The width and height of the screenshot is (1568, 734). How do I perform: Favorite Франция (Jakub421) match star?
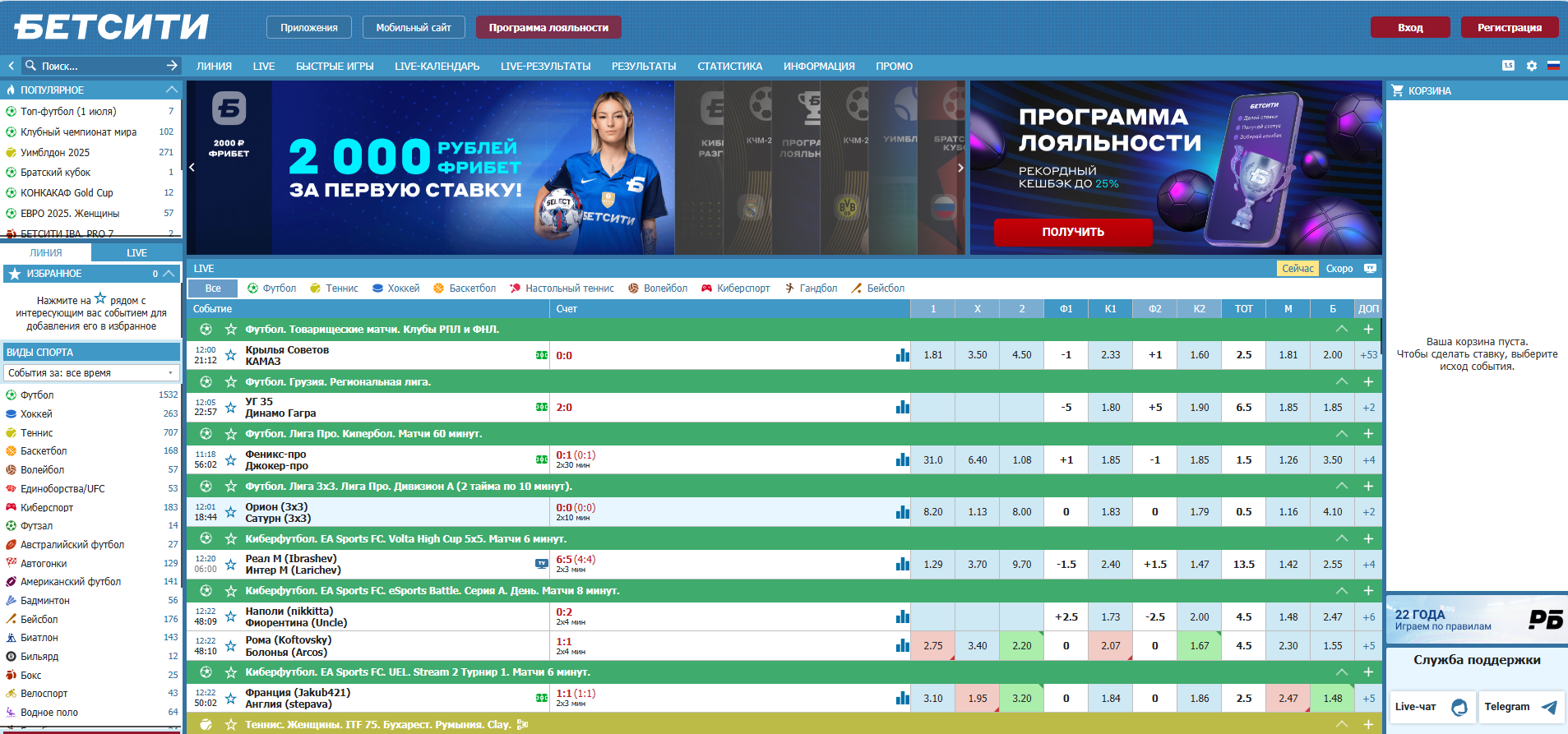tap(231, 699)
